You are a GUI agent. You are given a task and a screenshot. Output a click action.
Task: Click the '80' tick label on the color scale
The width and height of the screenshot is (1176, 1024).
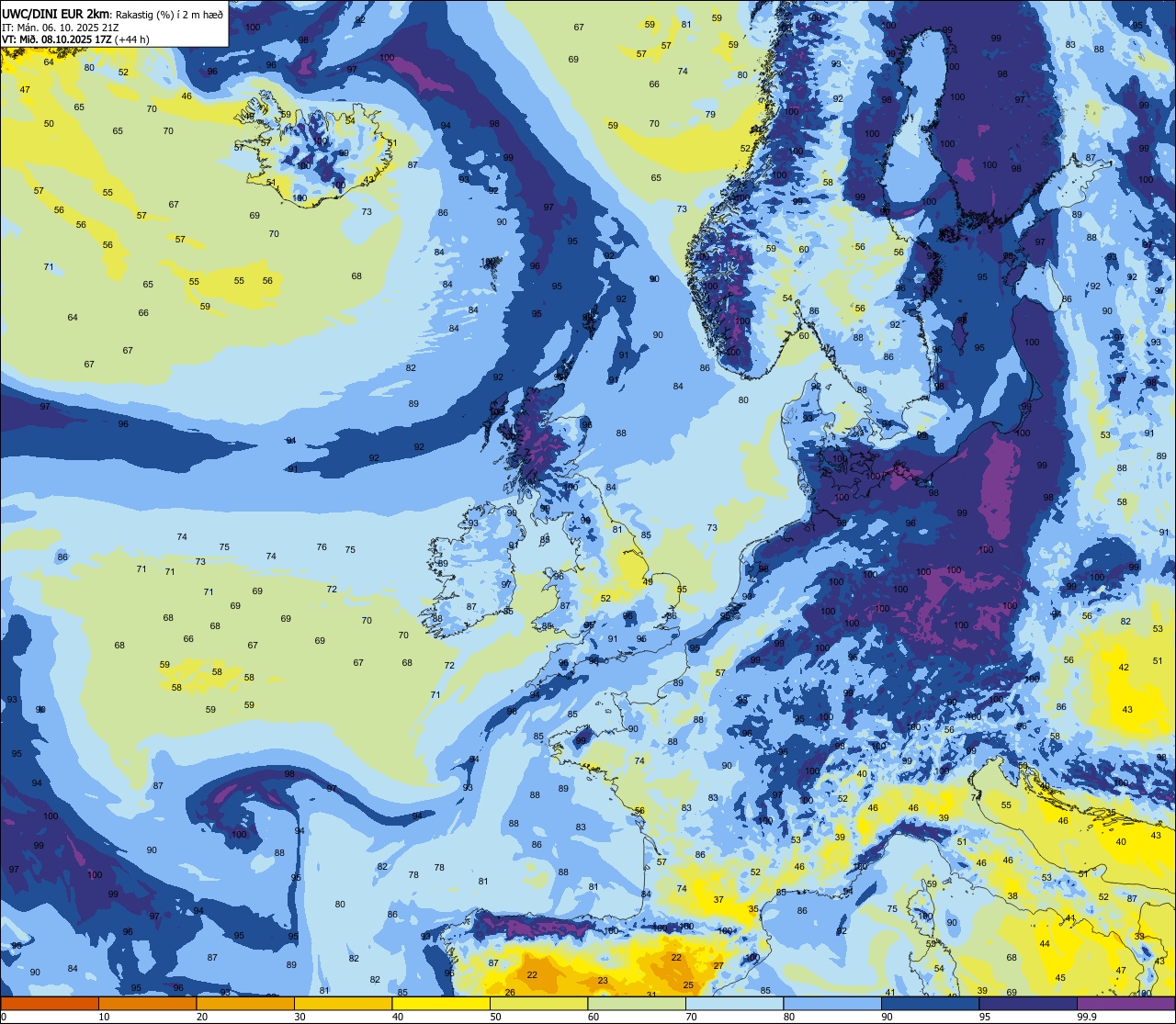coord(789,1017)
